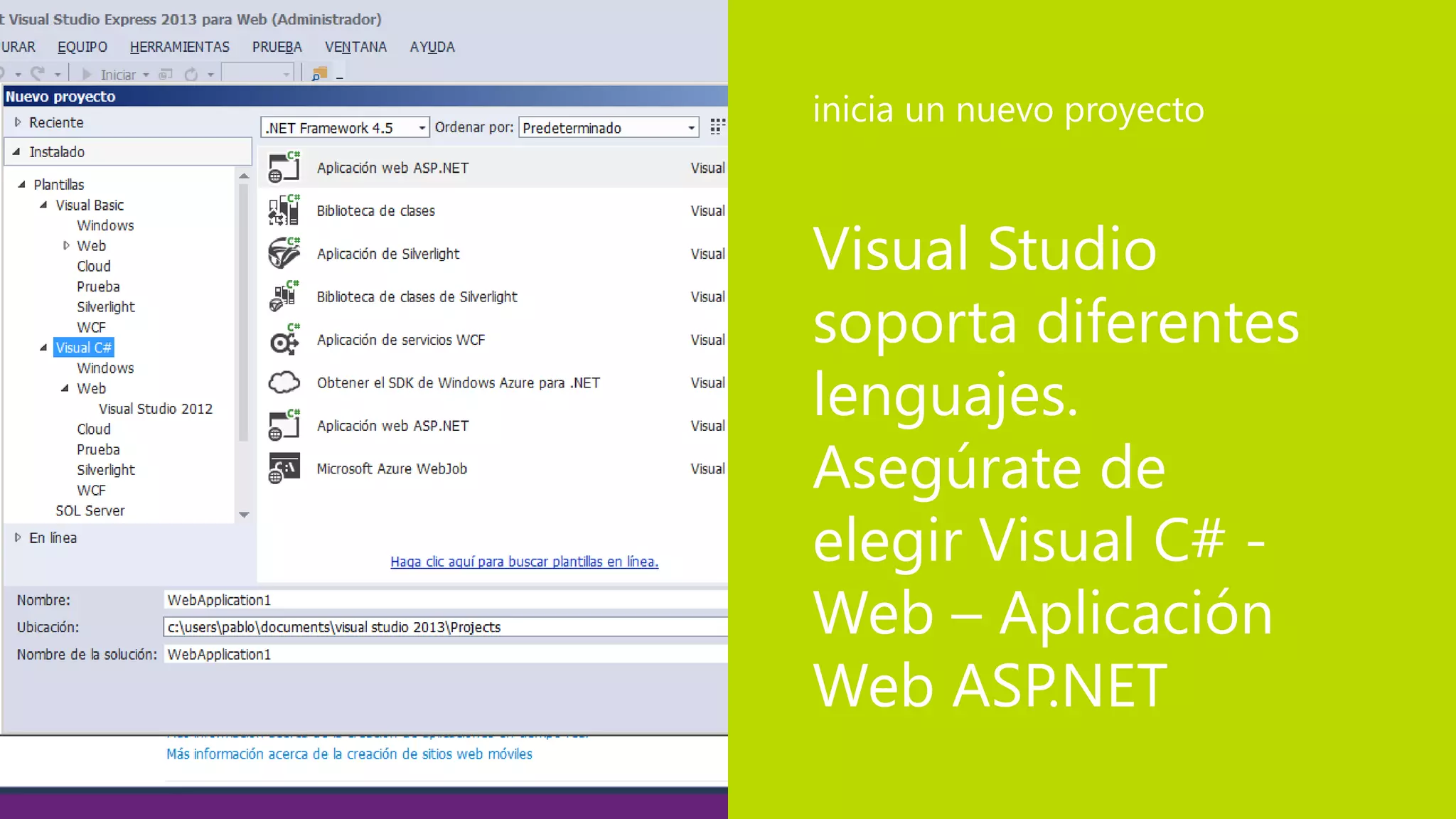Open the HERRAMIENTAS menu
Screen dimensions: 1456x819
click(x=180, y=47)
